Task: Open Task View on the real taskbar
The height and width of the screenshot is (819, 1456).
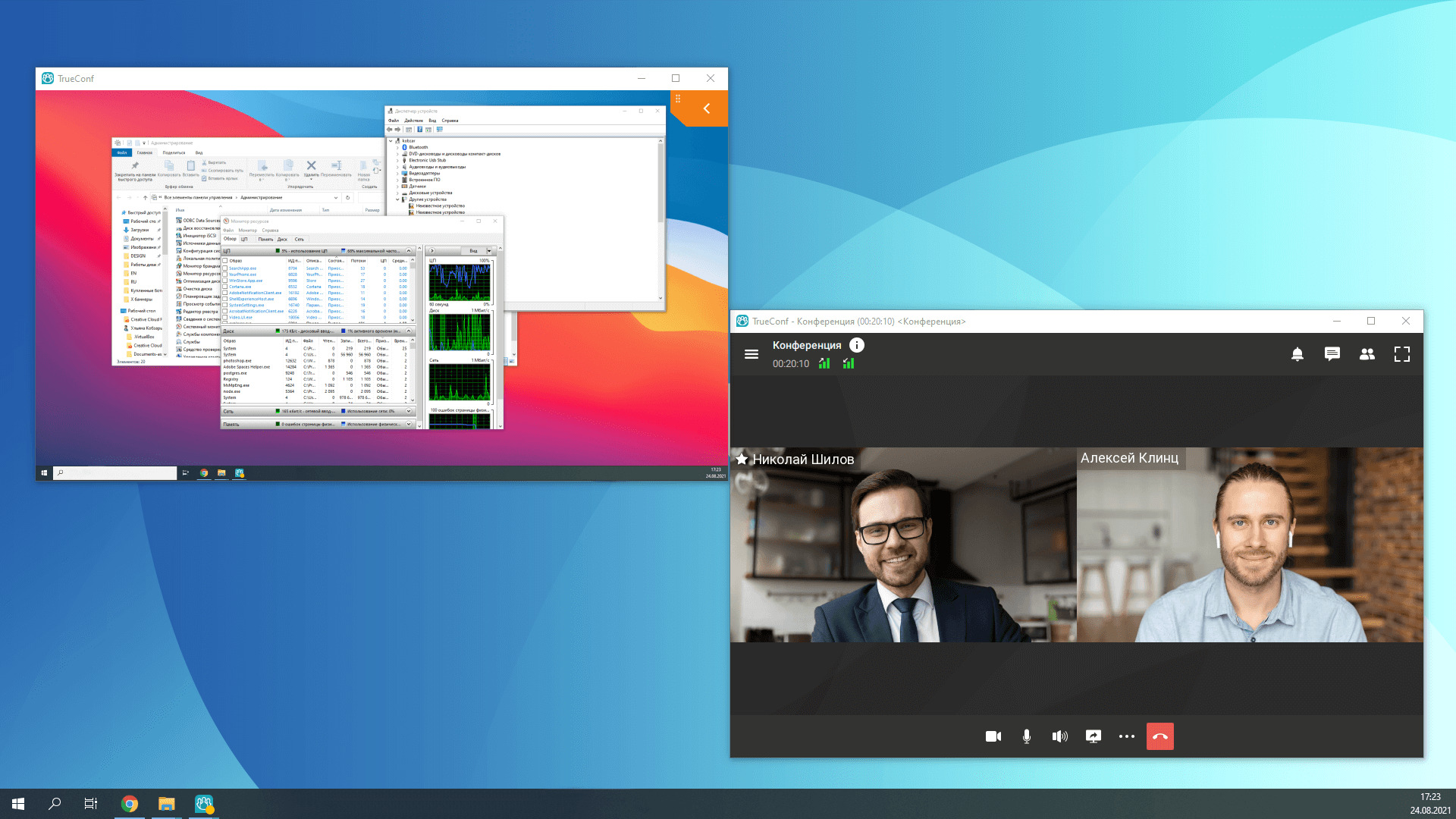Action: (x=91, y=804)
